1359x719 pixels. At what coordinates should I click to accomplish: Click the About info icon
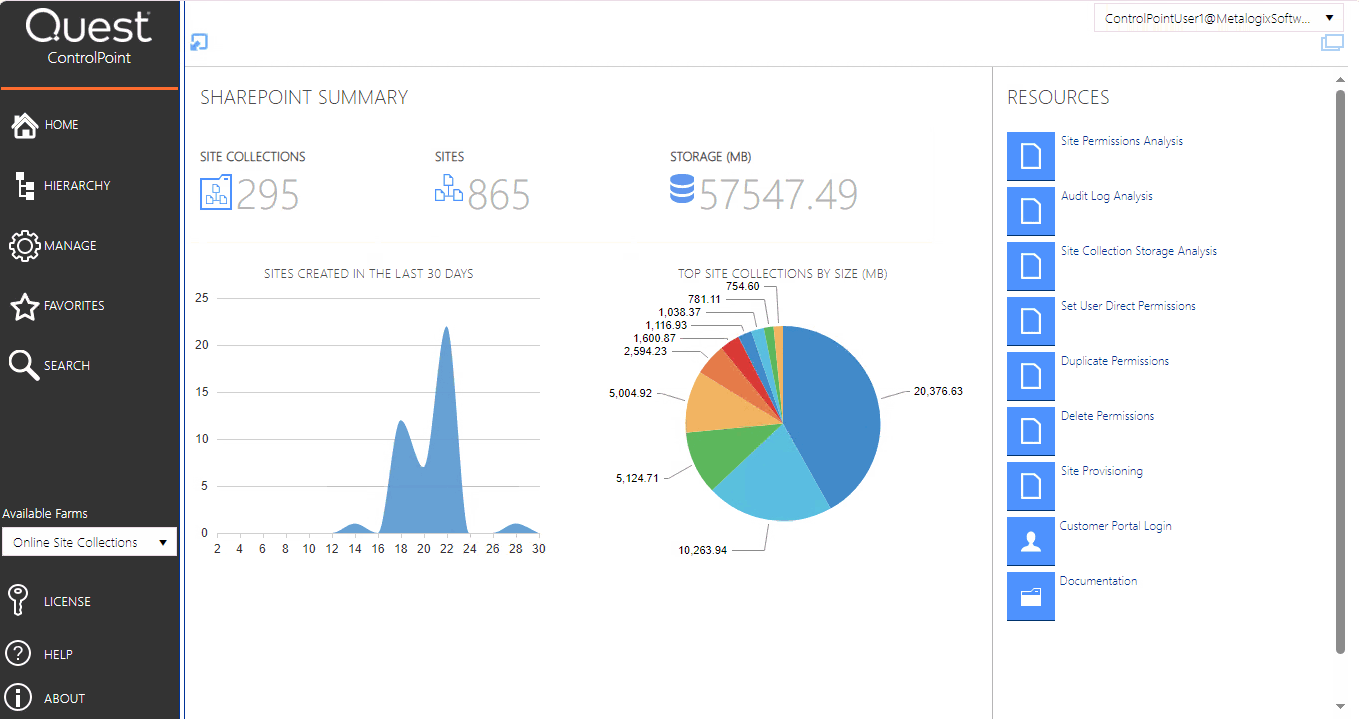pyautogui.click(x=20, y=697)
